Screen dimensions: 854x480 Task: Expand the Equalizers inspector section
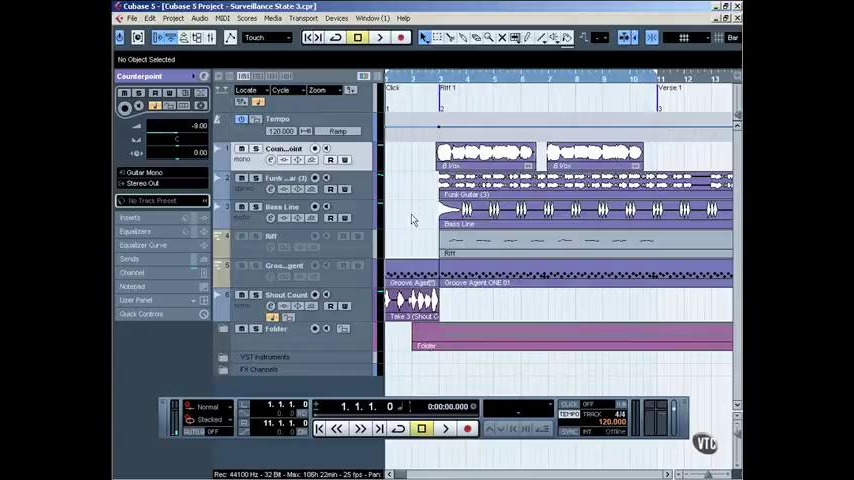click(x=136, y=231)
